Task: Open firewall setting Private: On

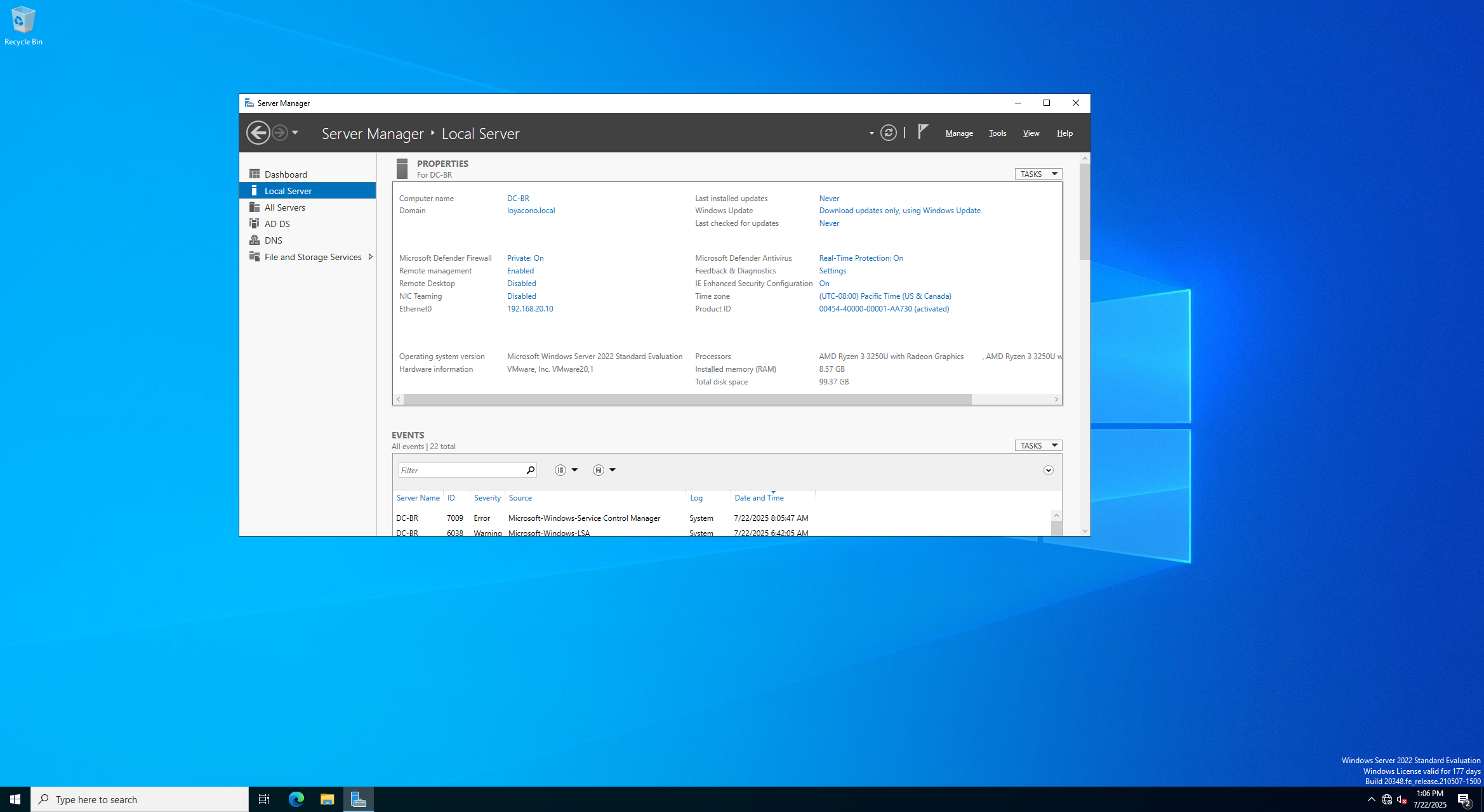Action: coord(525,258)
